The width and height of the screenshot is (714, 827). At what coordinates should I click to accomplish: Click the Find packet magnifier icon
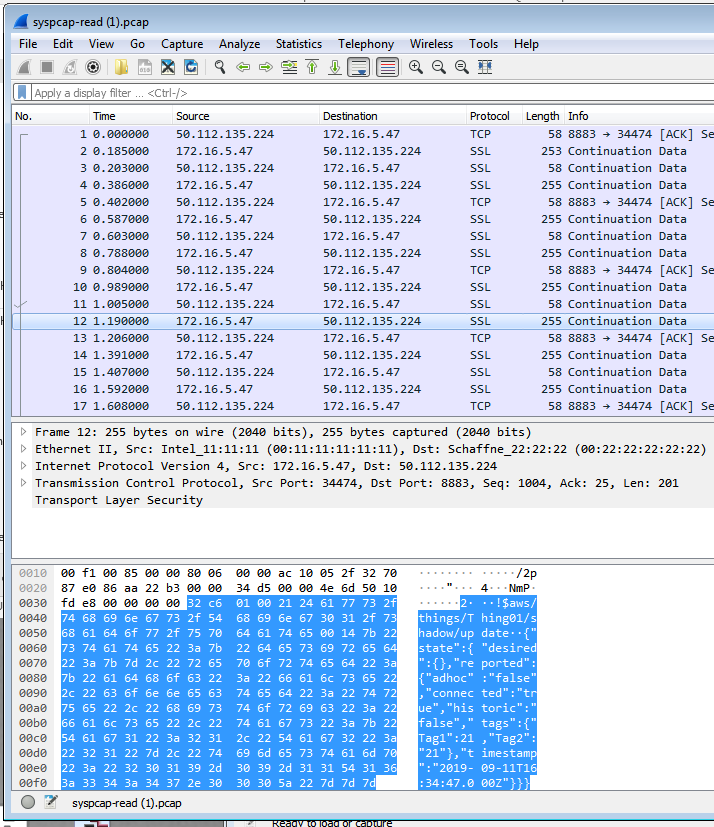220,68
